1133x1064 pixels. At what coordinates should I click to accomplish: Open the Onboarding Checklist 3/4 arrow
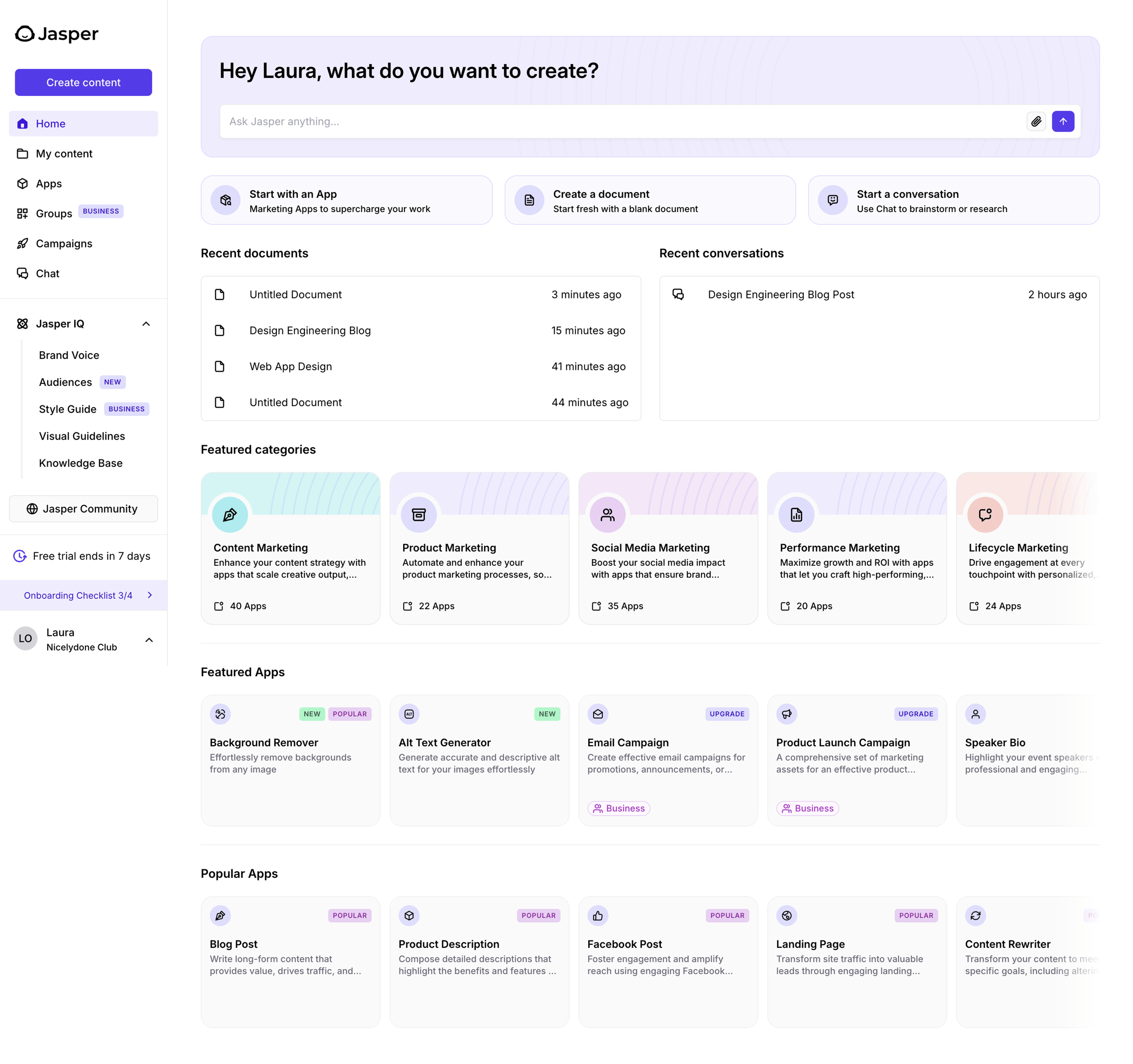[x=150, y=595]
